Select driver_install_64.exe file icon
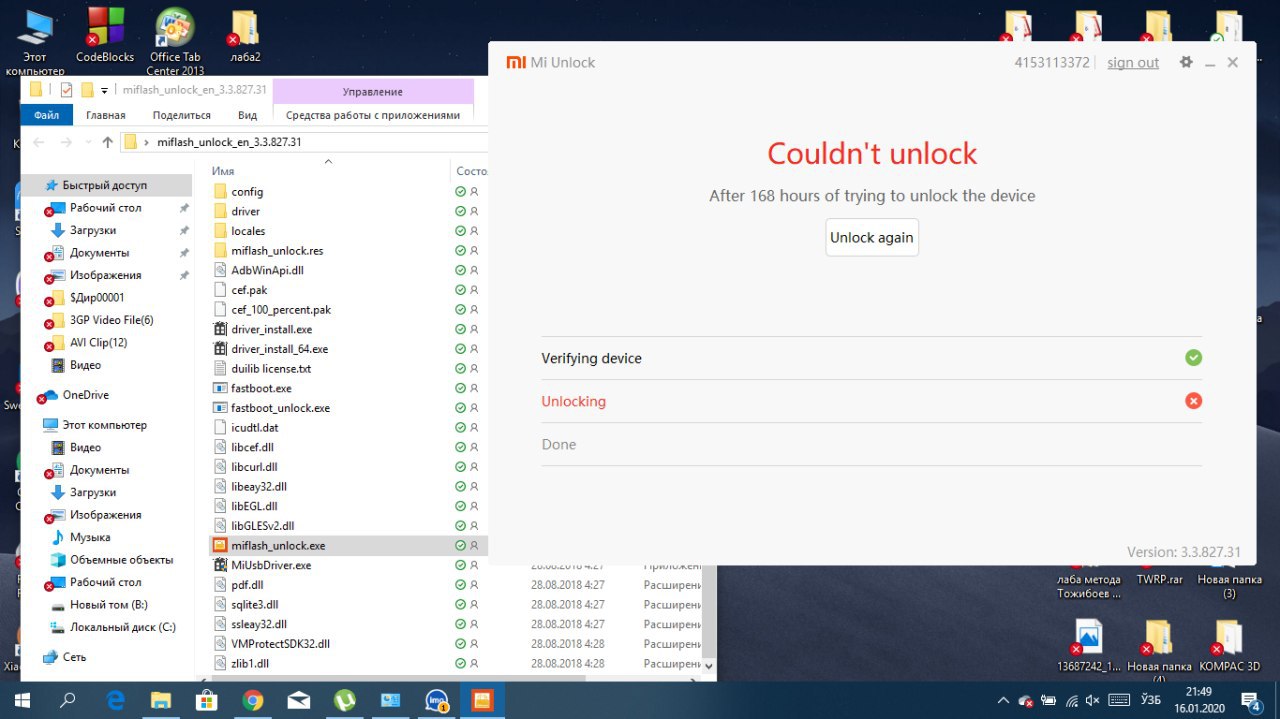The width and height of the screenshot is (1280, 719). (221, 349)
